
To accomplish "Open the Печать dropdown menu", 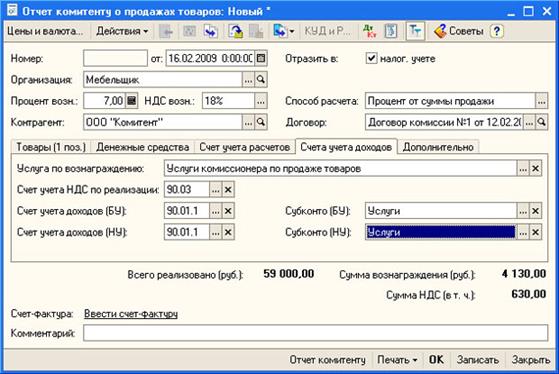I will pos(397,360).
